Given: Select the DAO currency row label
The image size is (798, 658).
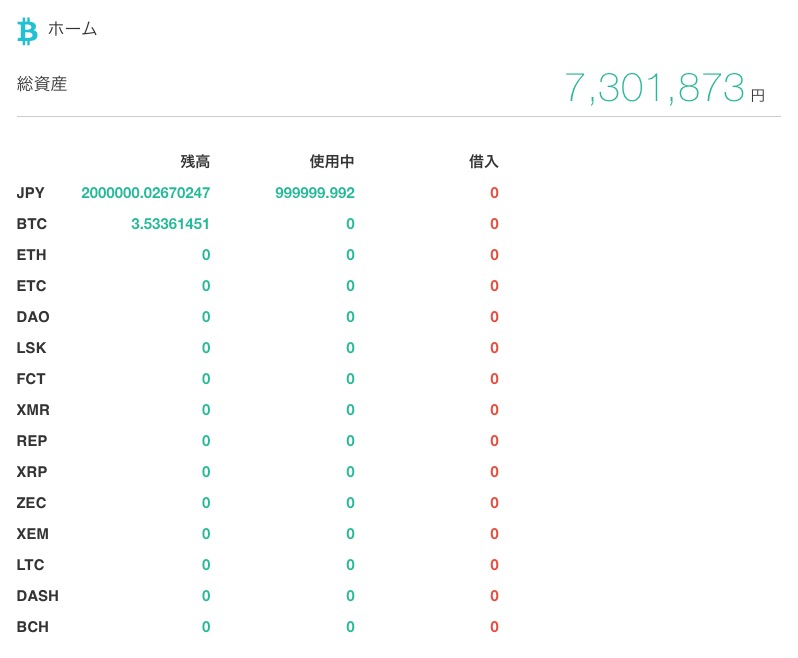Looking at the screenshot, I should (x=33, y=317).
